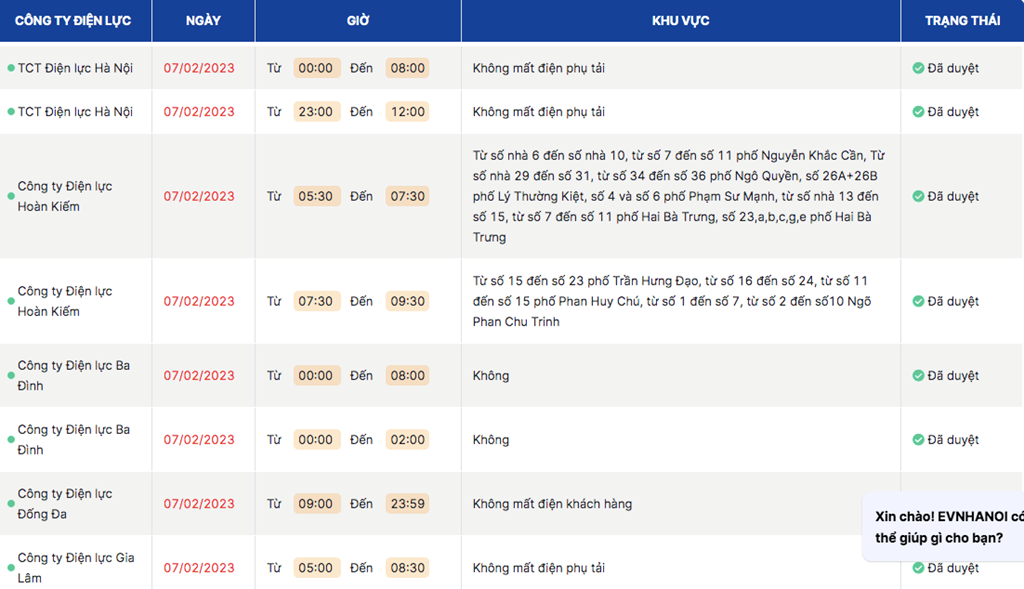
Task: Click the KHU VỰC column header
Action: [x=680, y=21]
